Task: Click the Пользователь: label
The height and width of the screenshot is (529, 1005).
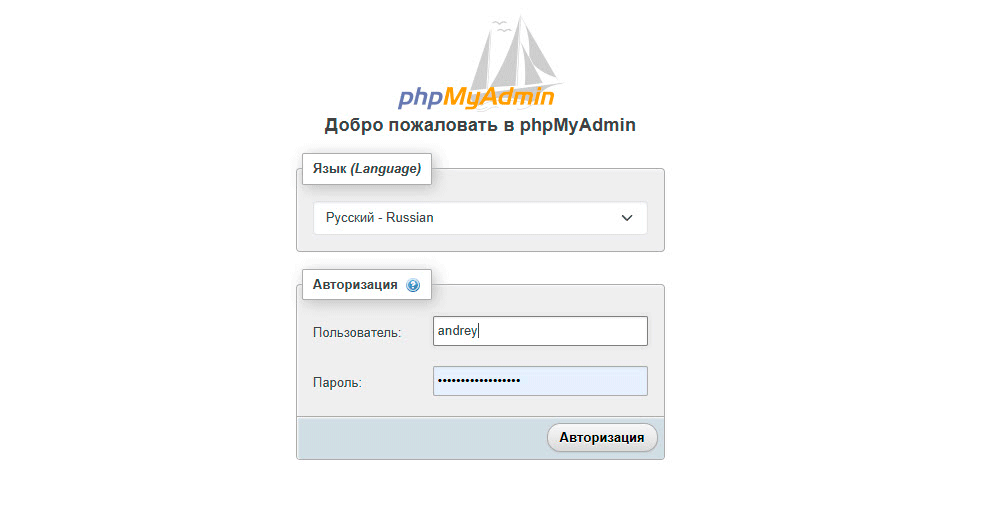Action: point(357,333)
